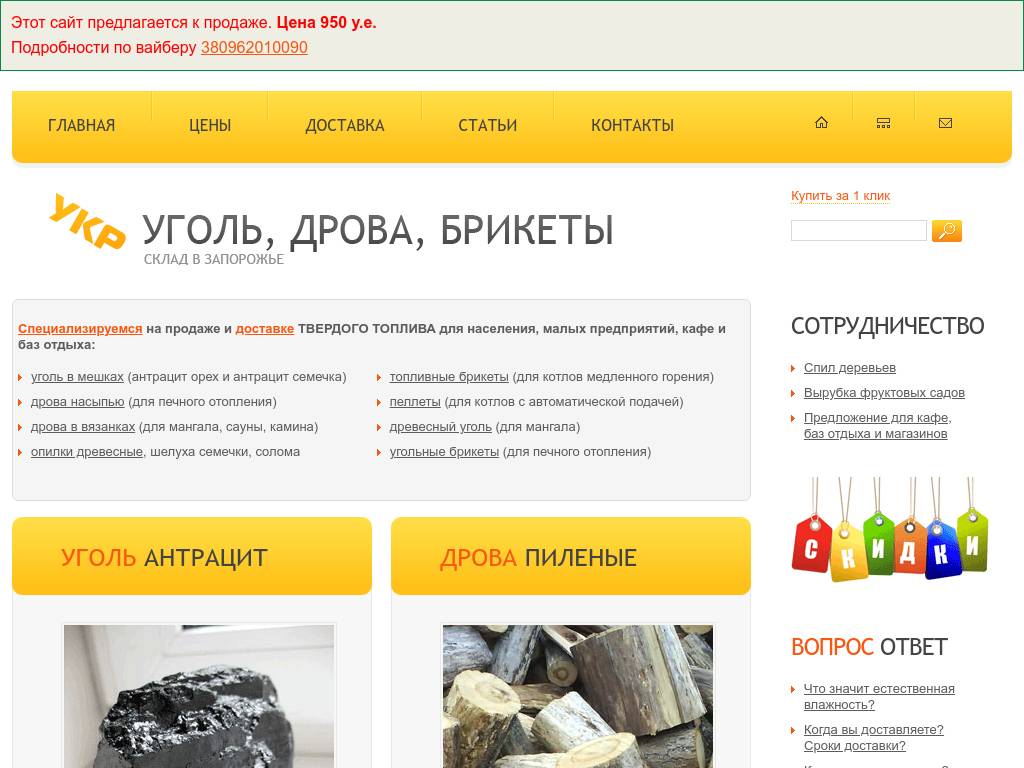Go to СТАТЬИ page
This screenshot has height=768, width=1024.
pos(487,126)
